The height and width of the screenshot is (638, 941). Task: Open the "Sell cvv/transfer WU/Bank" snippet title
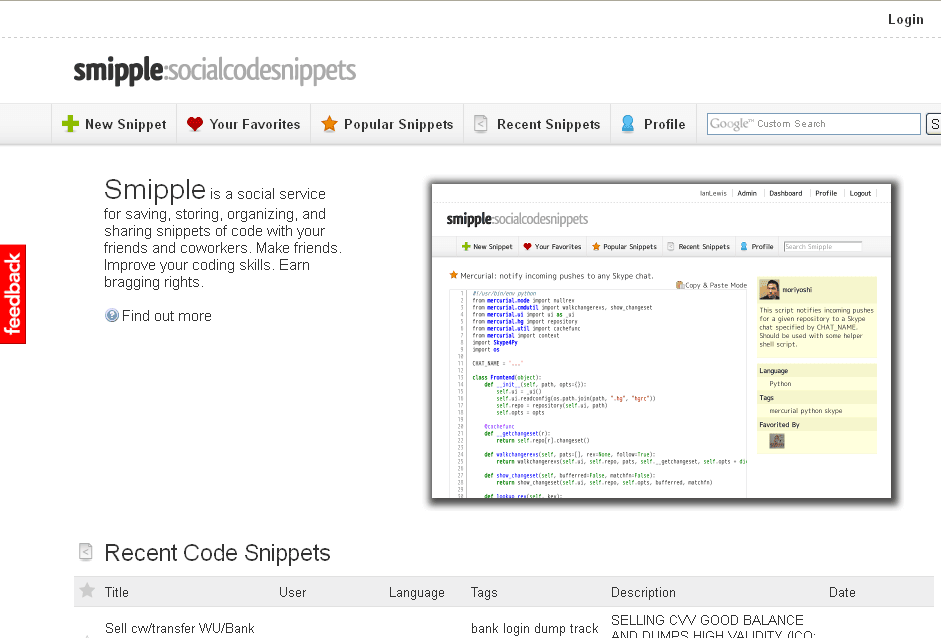[179, 628]
